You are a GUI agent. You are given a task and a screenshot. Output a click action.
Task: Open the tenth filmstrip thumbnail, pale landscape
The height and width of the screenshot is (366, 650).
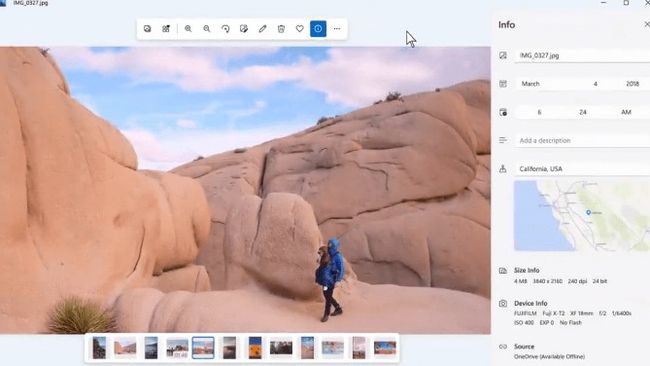(333, 347)
